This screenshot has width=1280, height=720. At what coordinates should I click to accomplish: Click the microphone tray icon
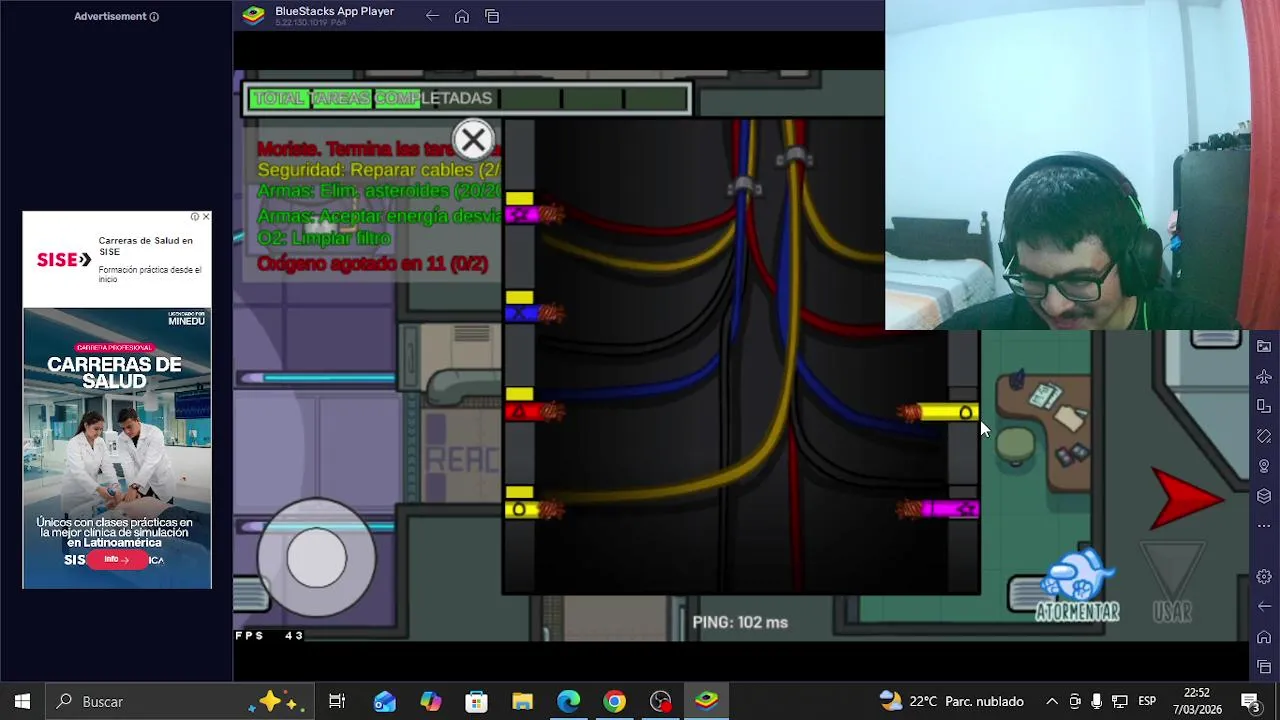[x=1097, y=702]
